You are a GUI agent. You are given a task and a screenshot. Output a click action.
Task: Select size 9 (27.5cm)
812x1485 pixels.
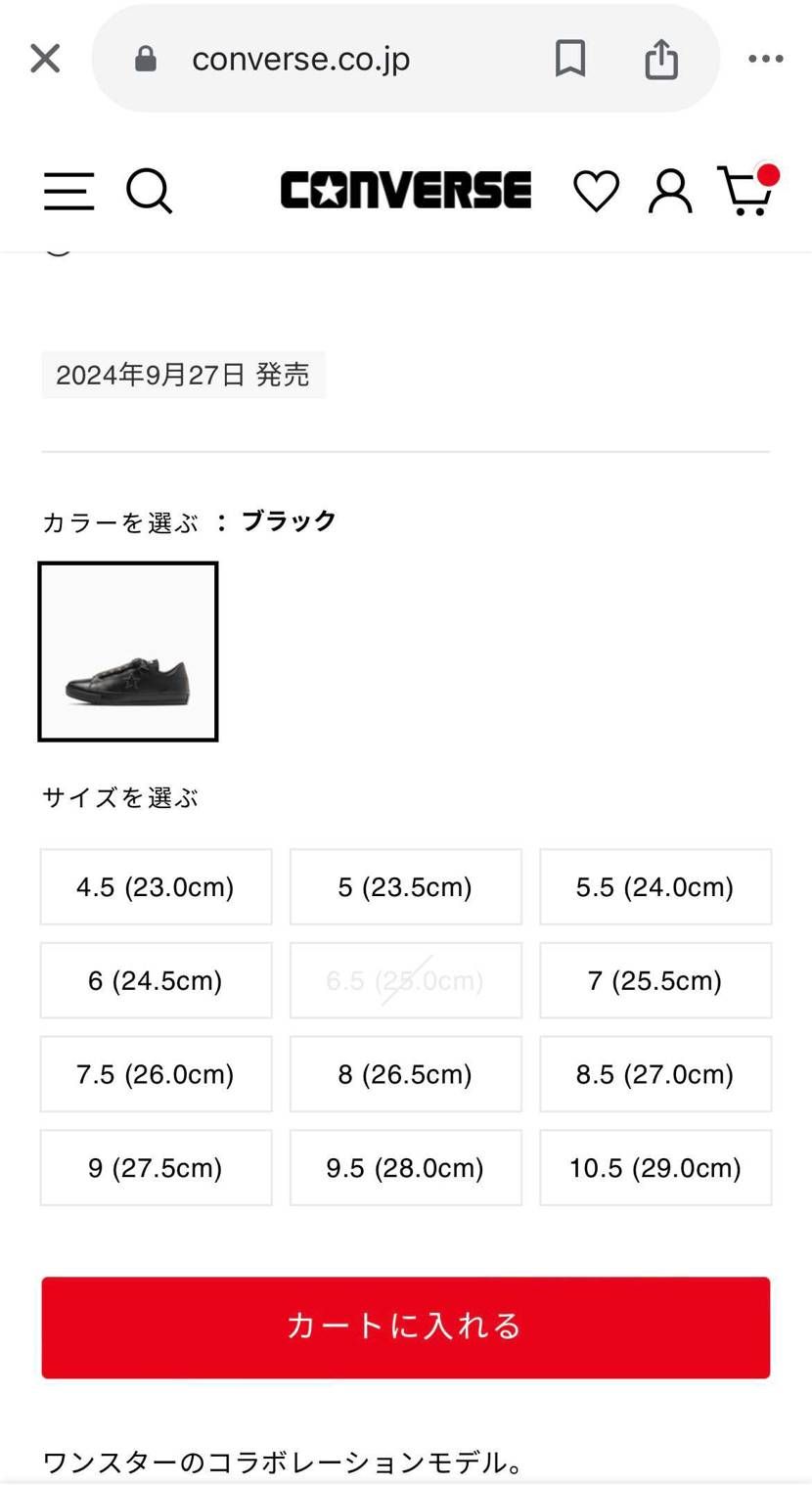coord(156,1167)
